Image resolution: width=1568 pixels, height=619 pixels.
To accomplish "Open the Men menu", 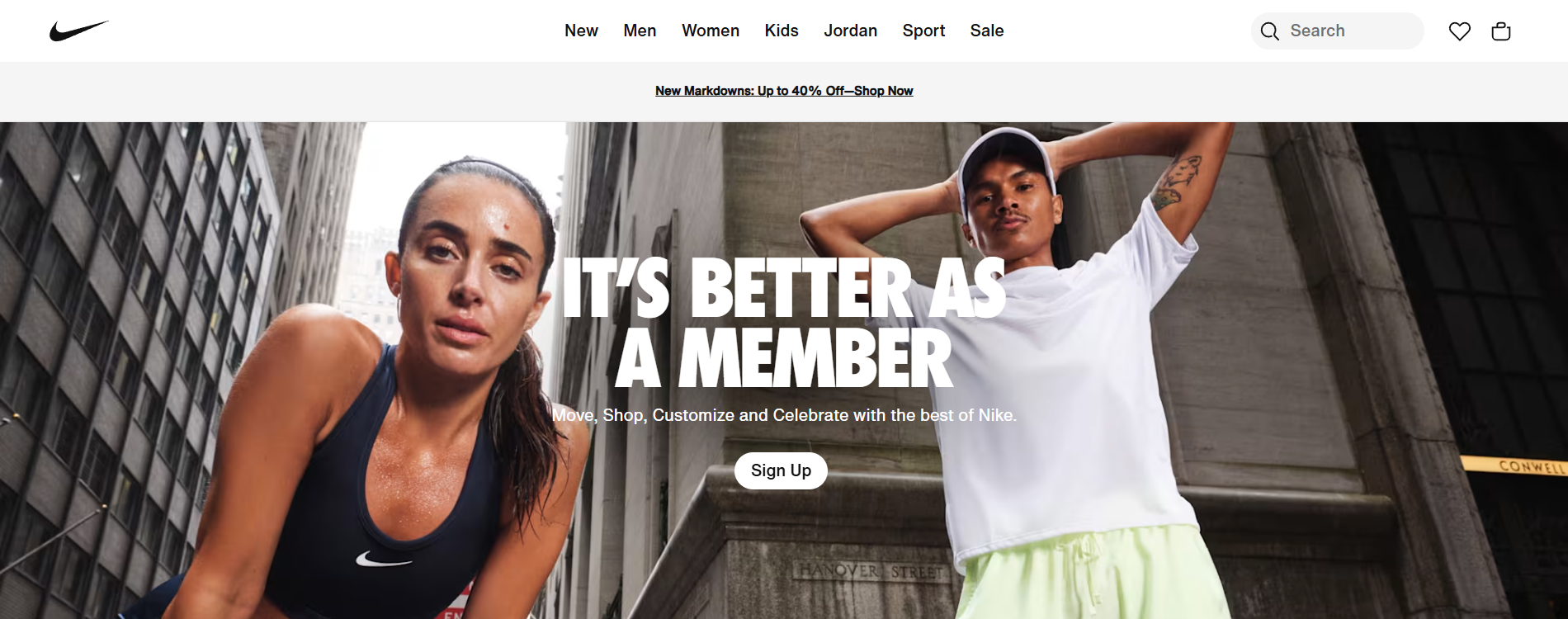I will [640, 31].
